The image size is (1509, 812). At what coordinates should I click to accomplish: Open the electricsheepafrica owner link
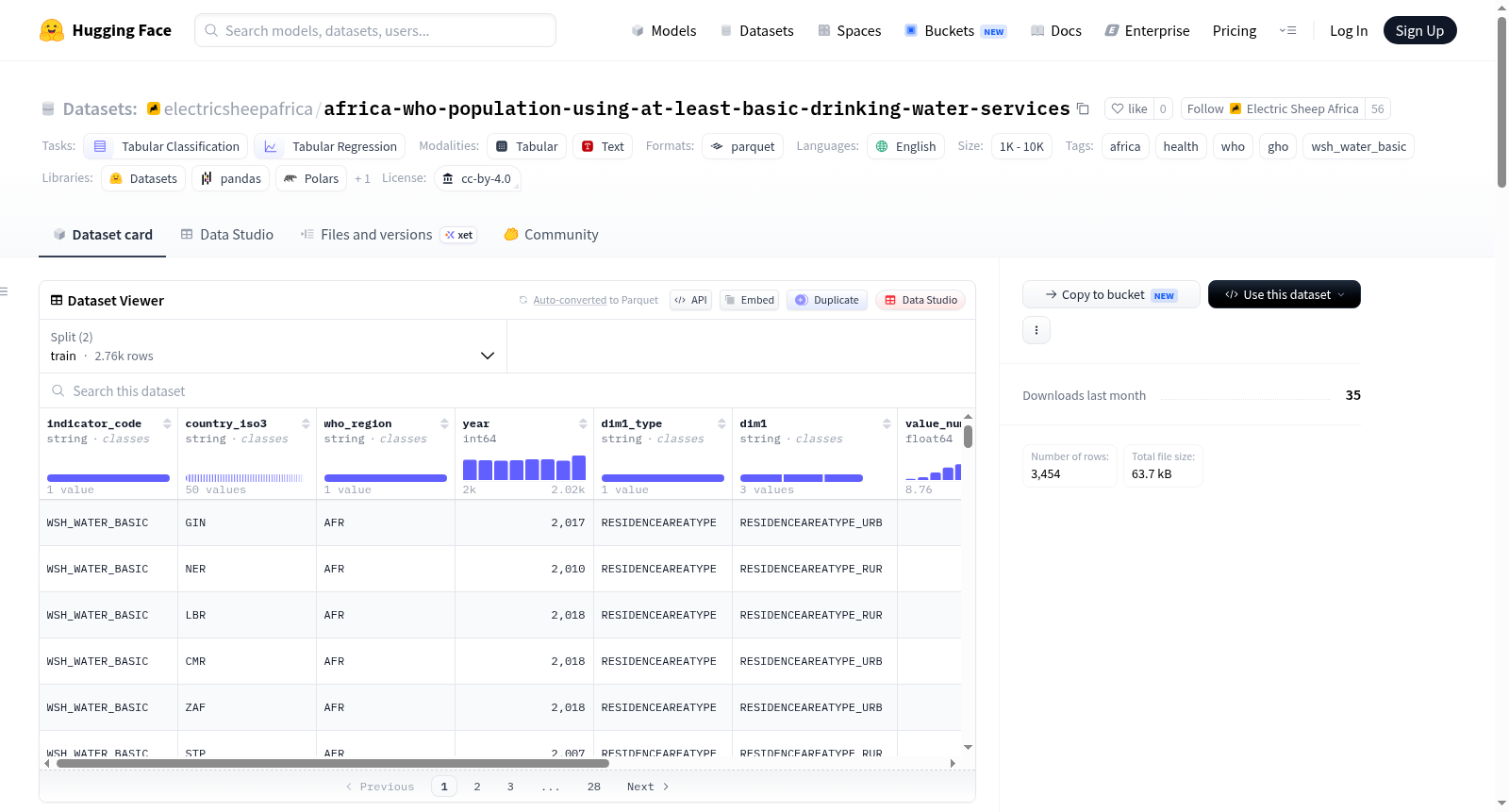[x=238, y=109]
